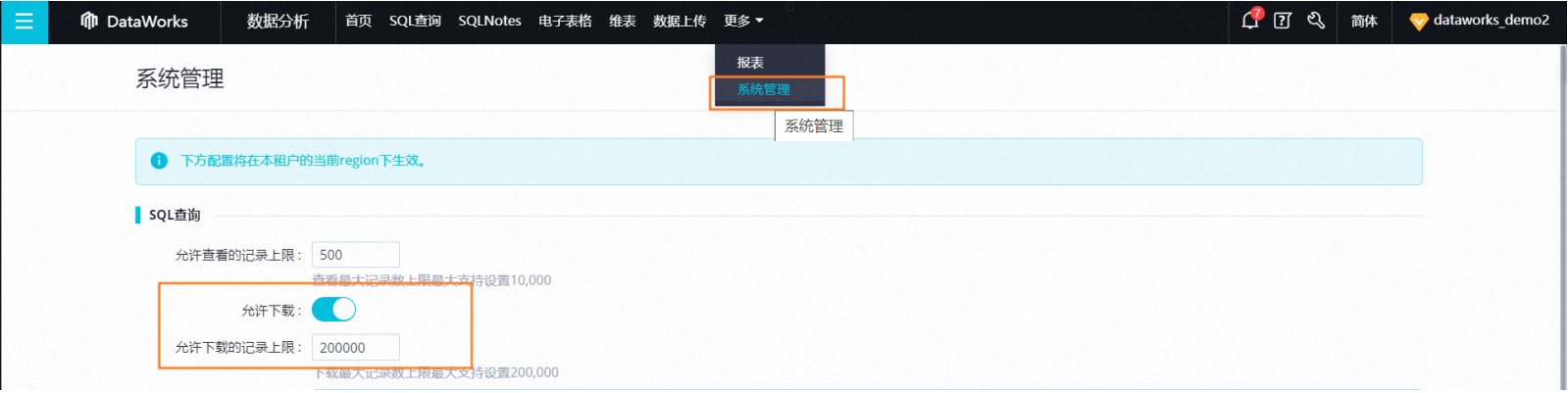Select 报表 from the dropdown
This screenshot has height=393, width=1568.
(750, 63)
